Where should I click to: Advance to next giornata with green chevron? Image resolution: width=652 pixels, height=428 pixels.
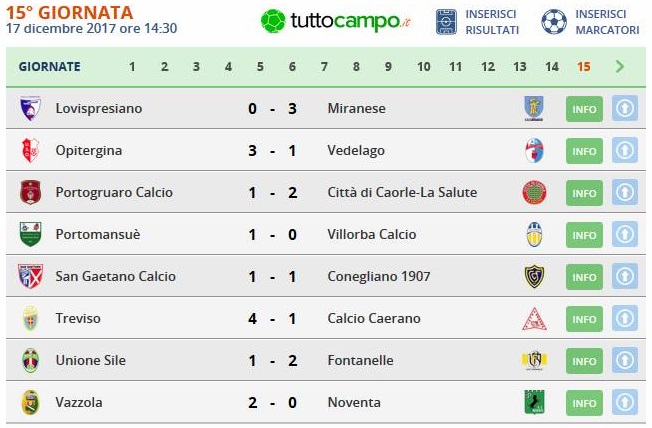[620, 67]
